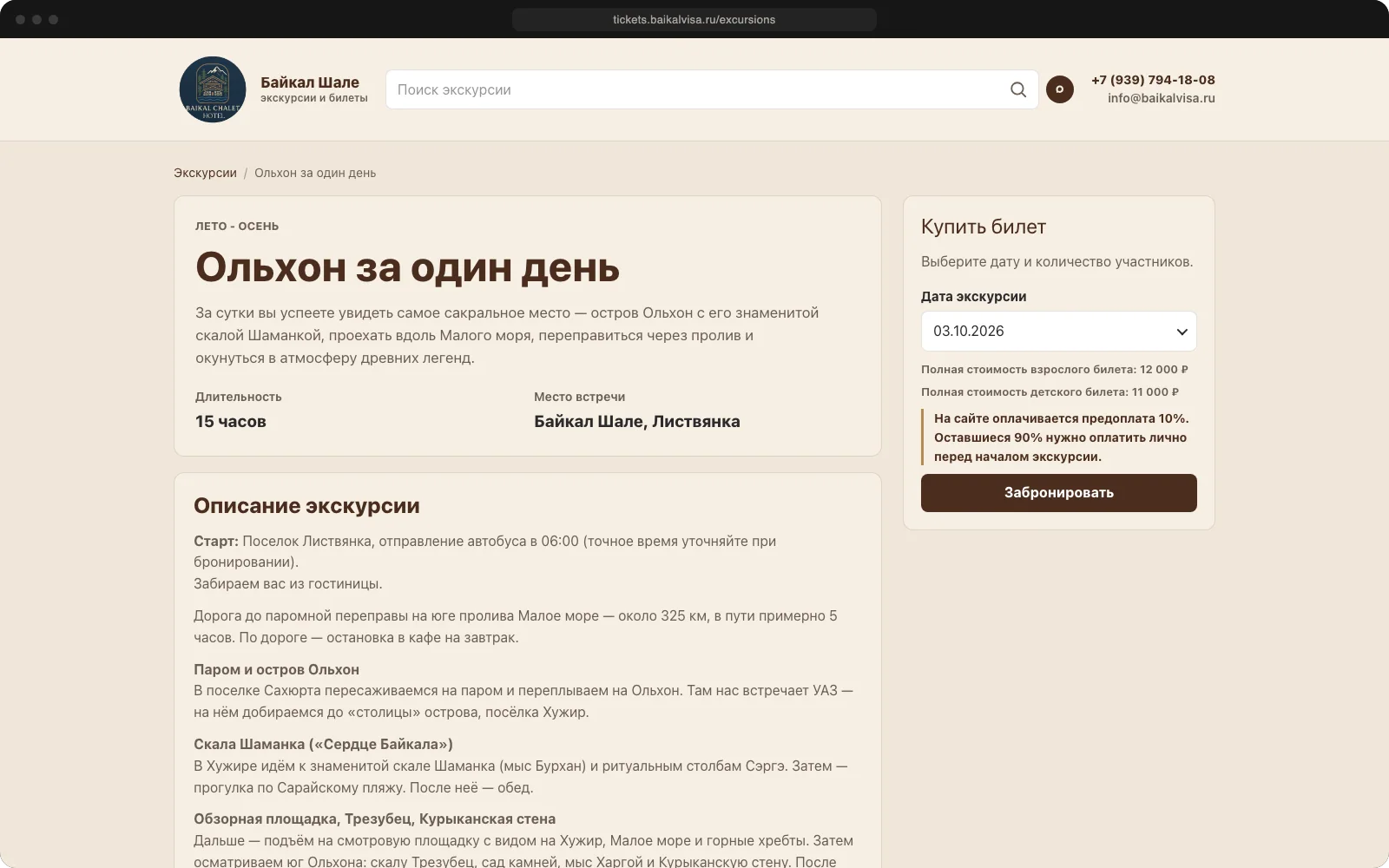The image size is (1389, 868).
Task: Click the Ольхон за один день breadcrumb text
Action: [315, 173]
